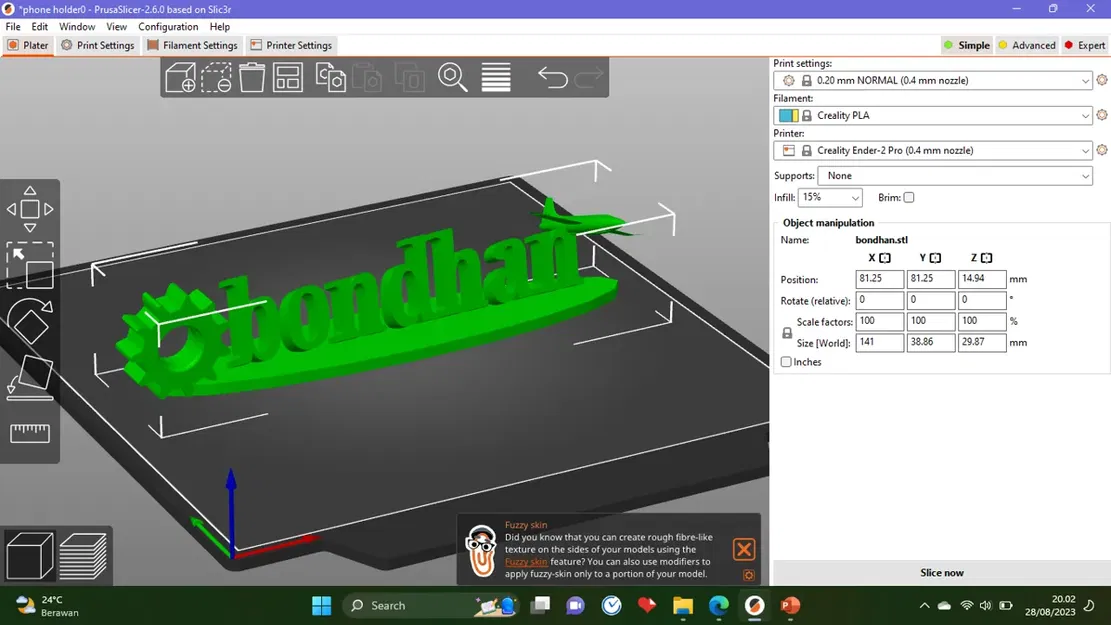Click the print settings gear icon
The image size is (1111, 625).
1102,80
